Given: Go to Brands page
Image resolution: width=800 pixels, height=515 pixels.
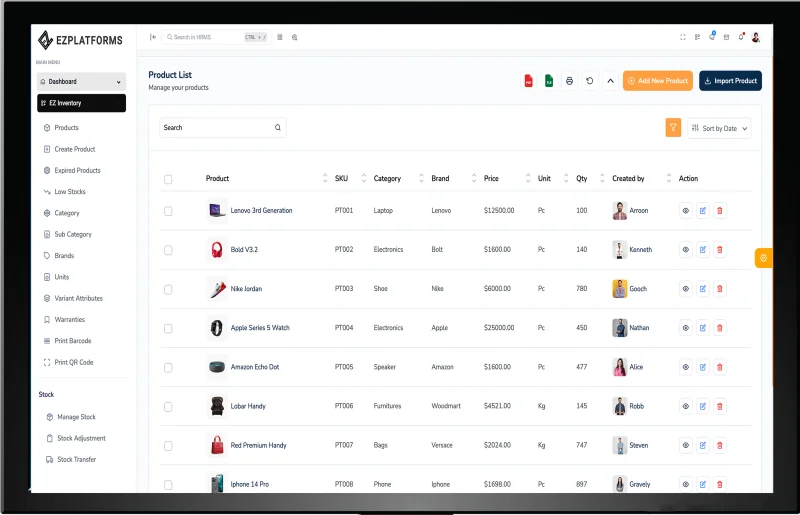Looking at the screenshot, I should tap(59, 256).
